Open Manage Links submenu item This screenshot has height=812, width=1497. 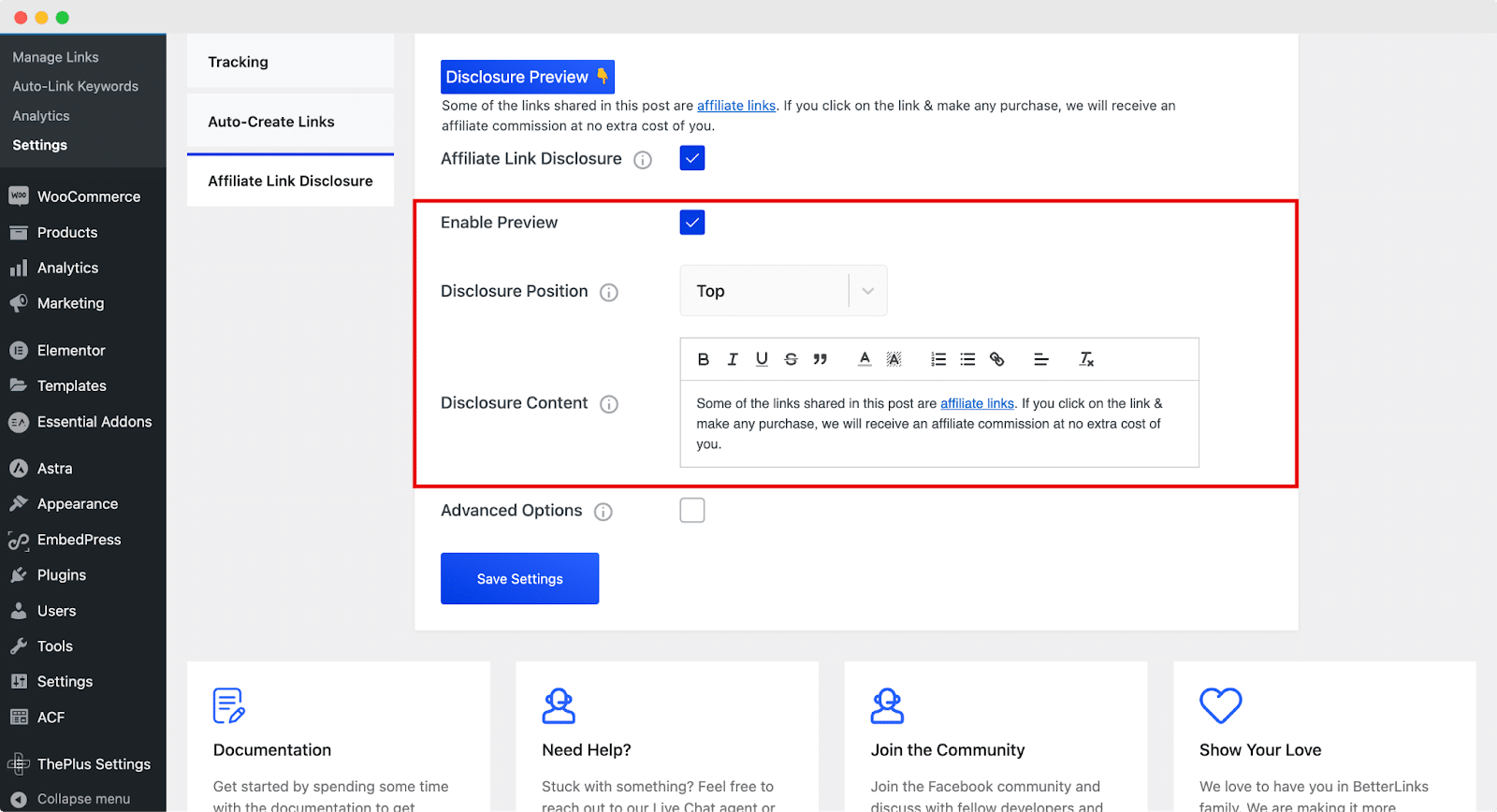55,57
